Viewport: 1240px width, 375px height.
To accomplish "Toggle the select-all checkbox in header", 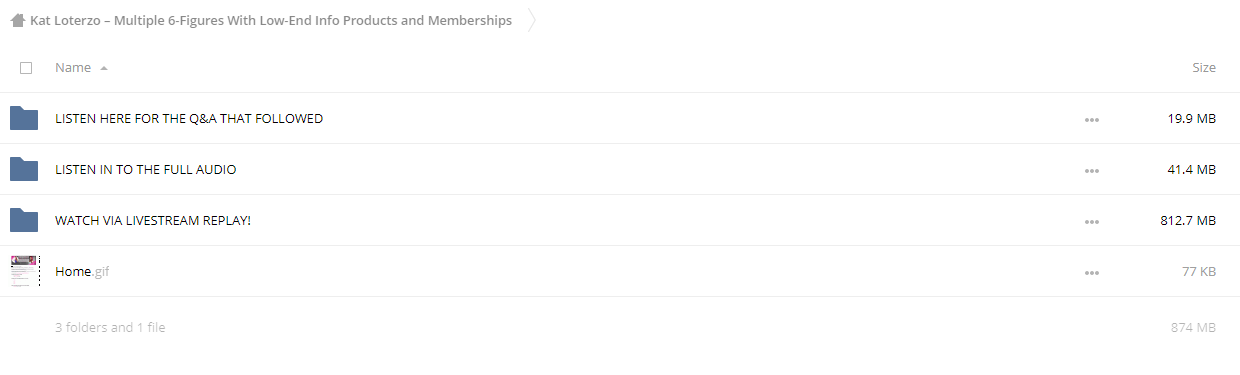I will coord(26,68).
